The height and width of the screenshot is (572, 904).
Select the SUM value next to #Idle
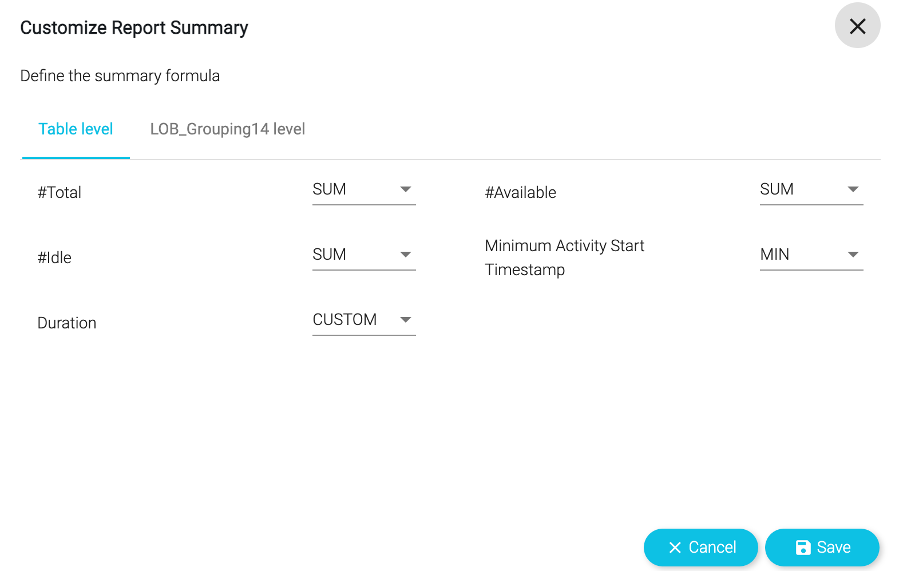pyautogui.click(x=330, y=255)
